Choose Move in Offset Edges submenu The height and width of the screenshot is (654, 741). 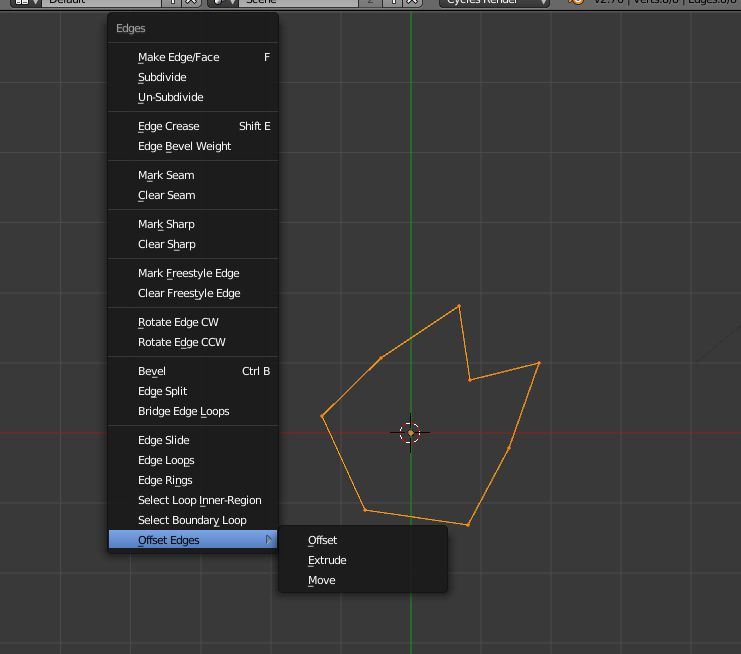(x=362, y=580)
